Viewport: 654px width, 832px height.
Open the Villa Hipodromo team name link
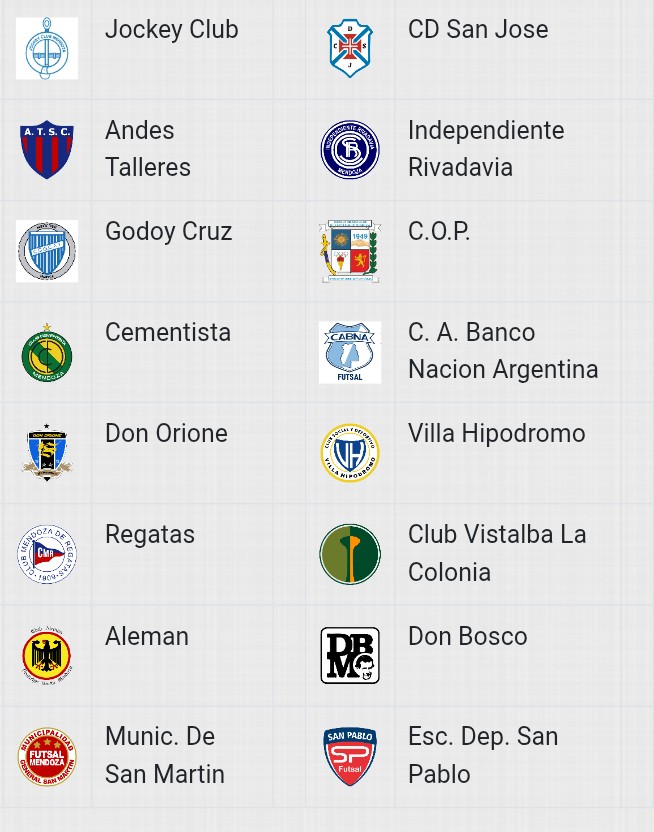(x=496, y=434)
